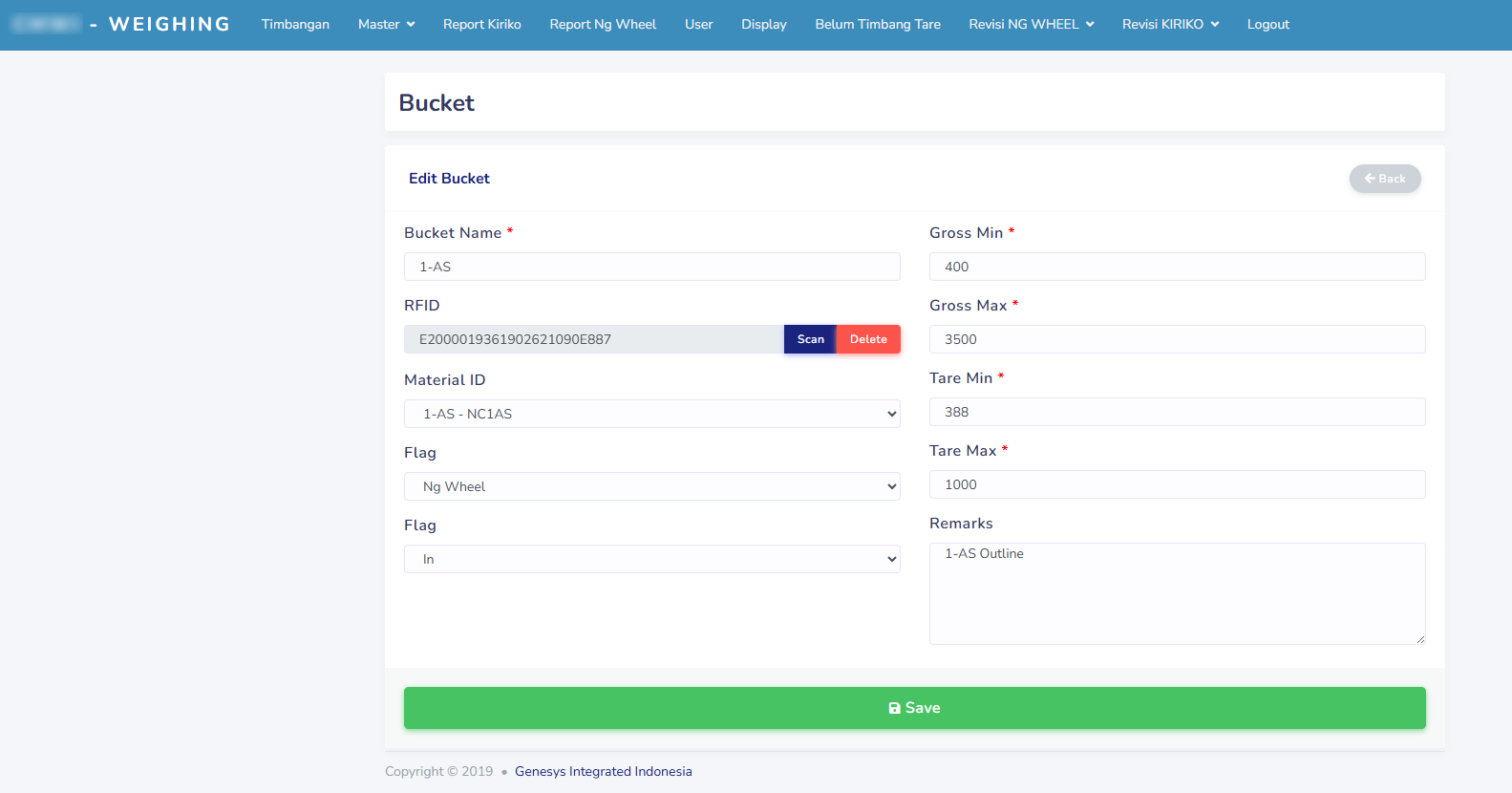
Task: Focus the Bucket Name input field
Action: tap(652, 267)
